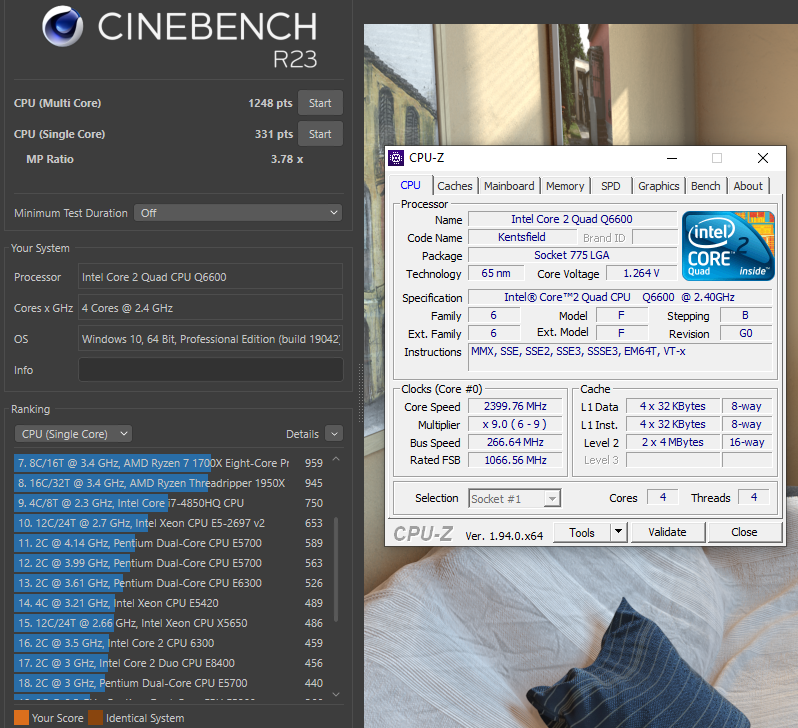798x728 pixels.
Task: Open the Minimum Test Duration dropdown
Action: (x=238, y=213)
